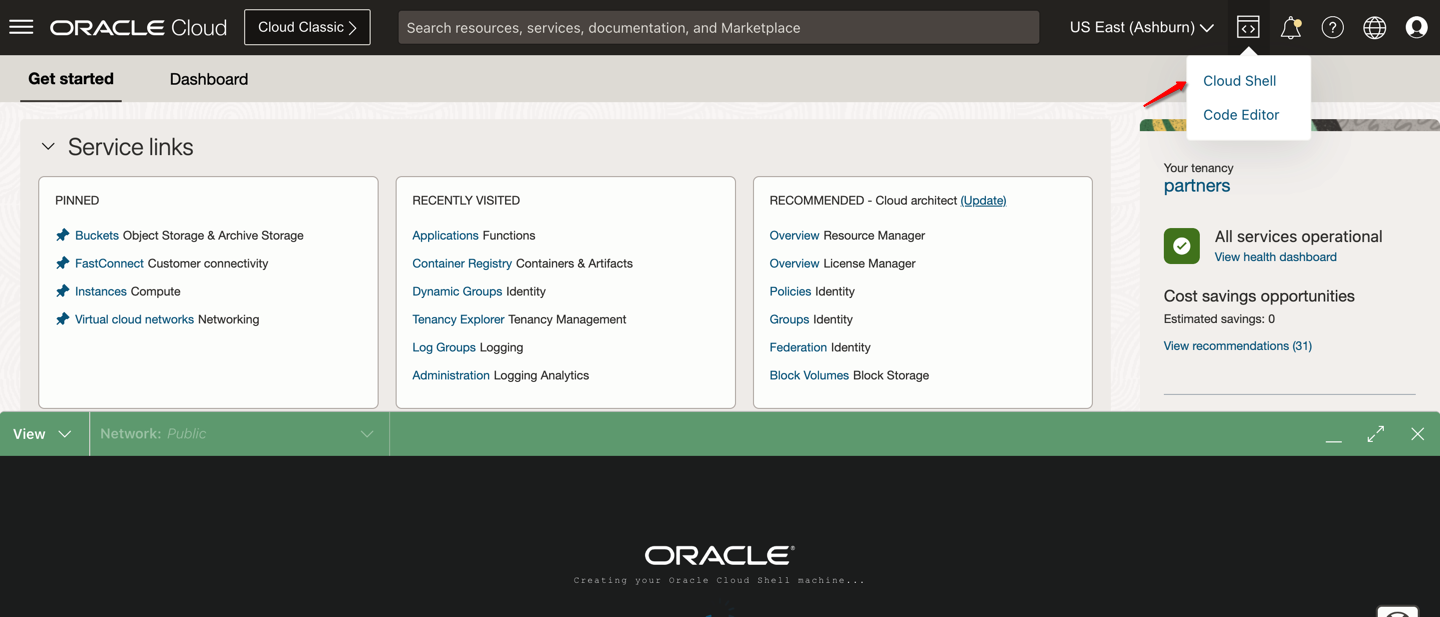
Task: Open the US East (Ashburn) region dropdown
Action: 1140,27
